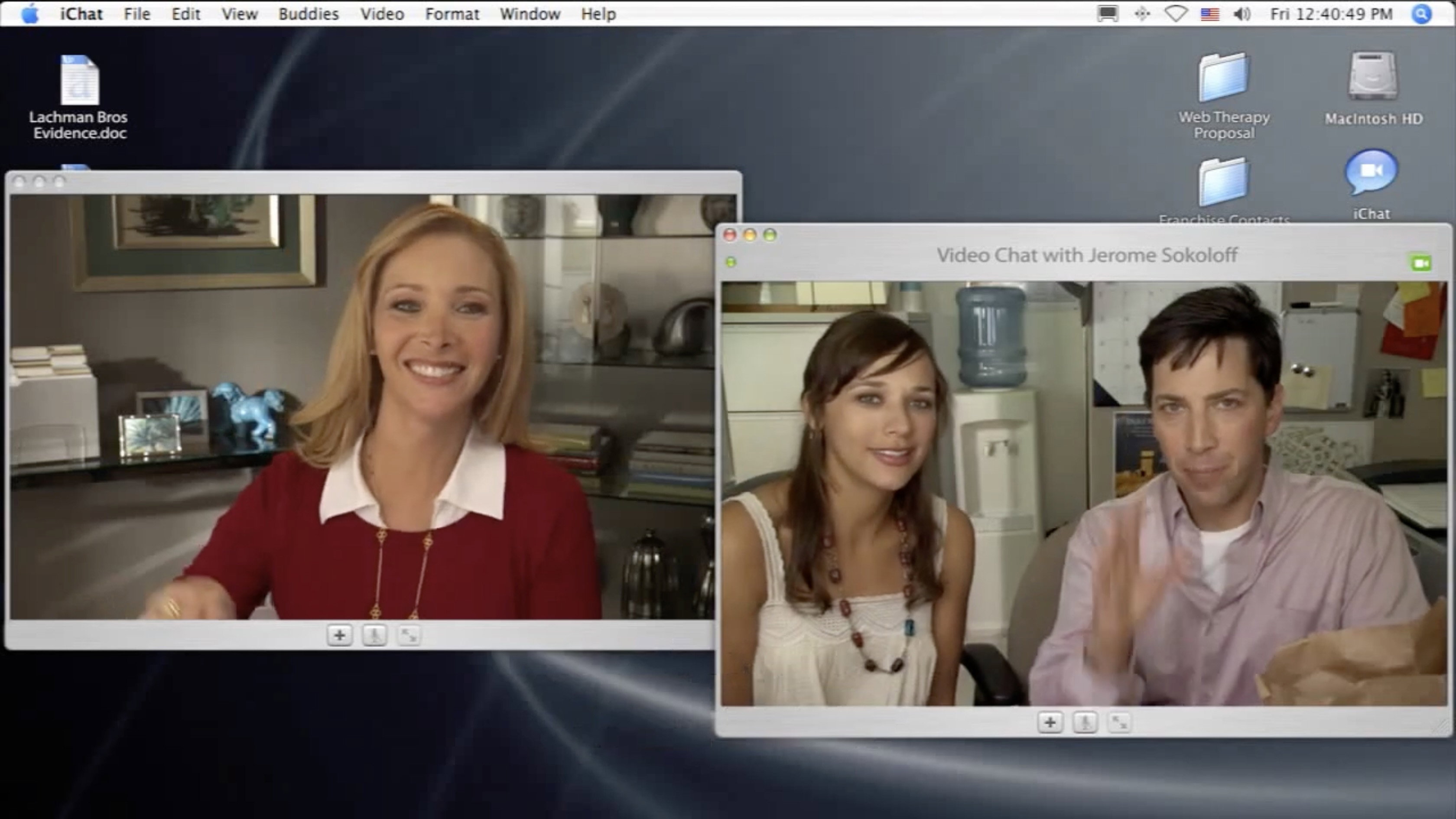Open the File menu
The height and width of the screenshot is (819, 1456).
[x=137, y=13]
